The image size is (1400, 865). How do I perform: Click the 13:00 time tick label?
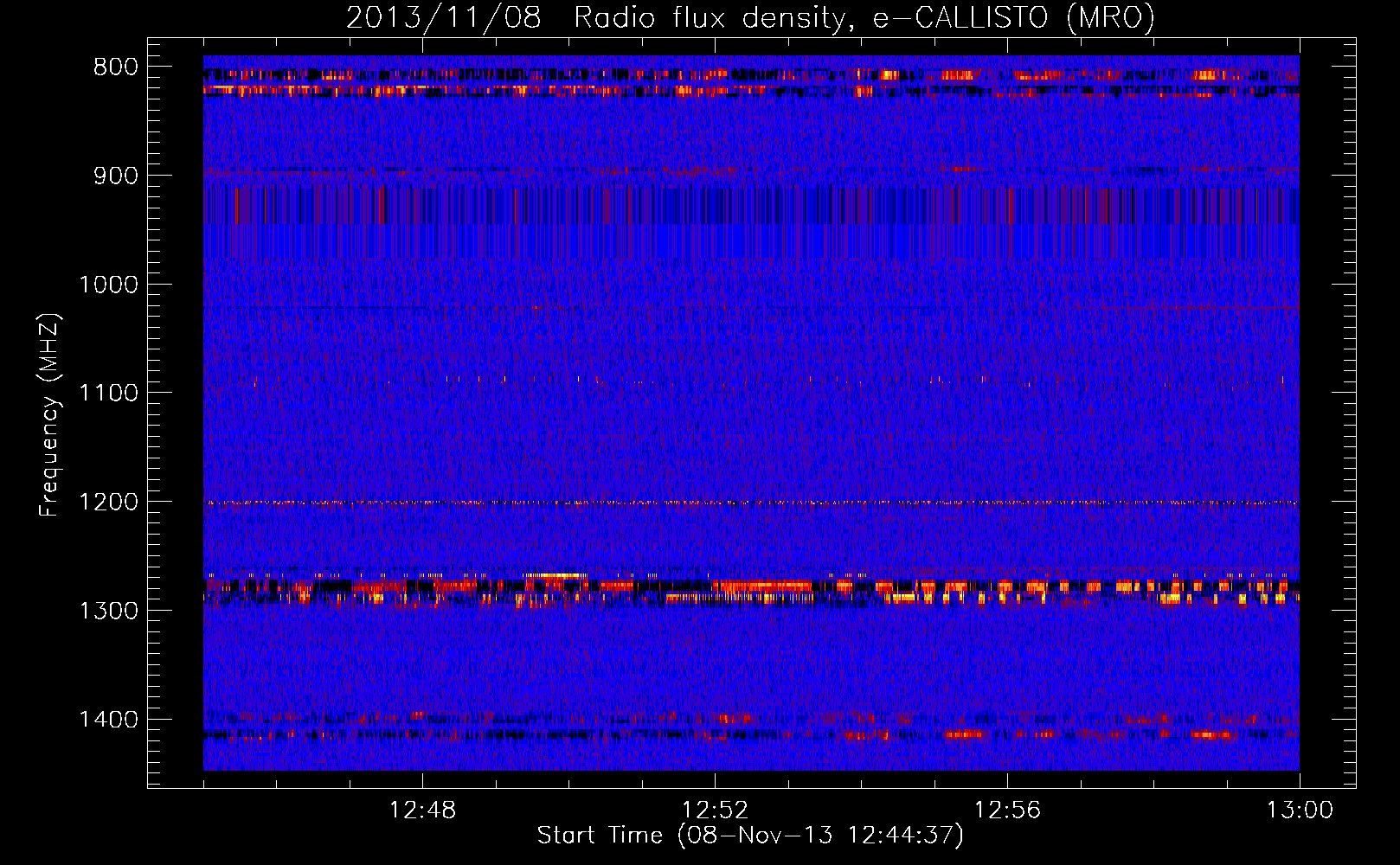(1300, 811)
